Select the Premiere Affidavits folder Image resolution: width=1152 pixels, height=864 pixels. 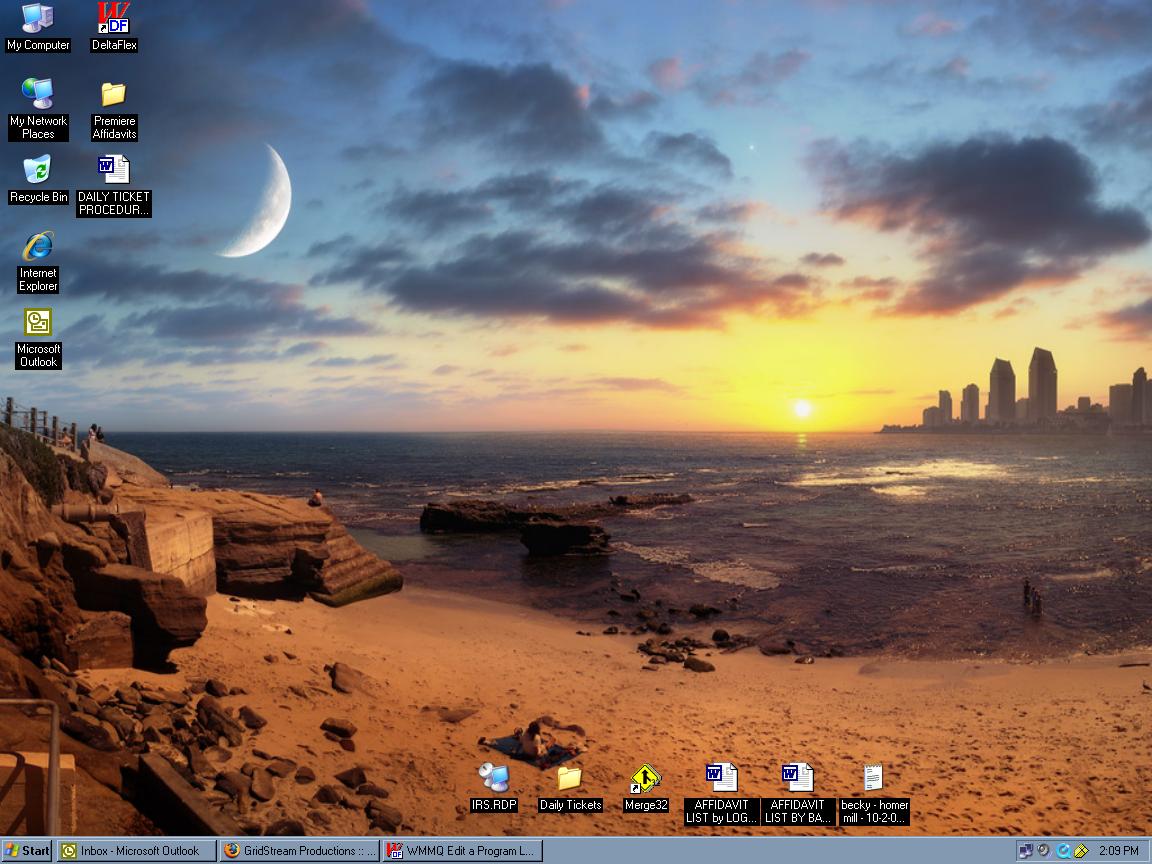[x=114, y=95]
